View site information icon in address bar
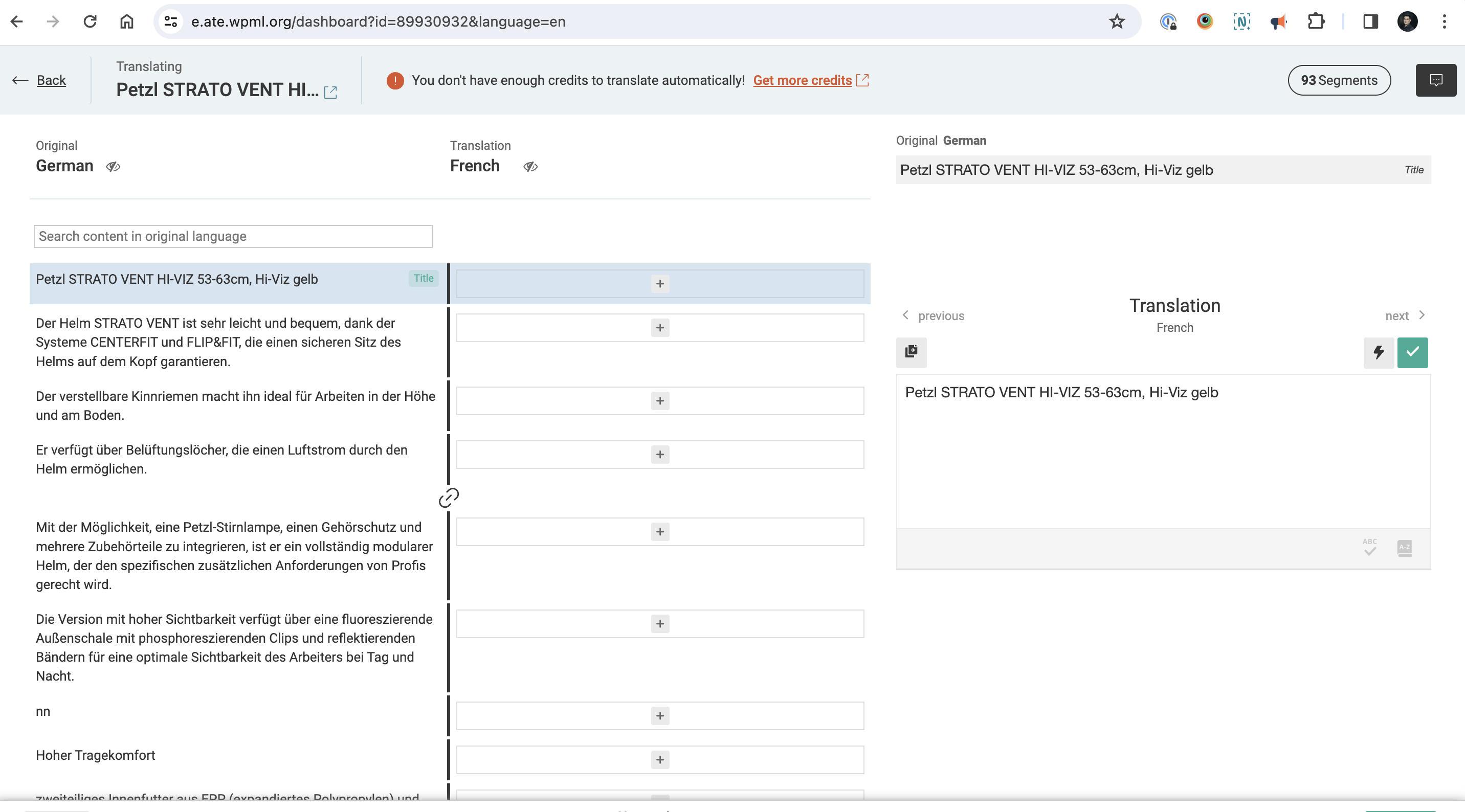This screenshot has width=1465, height=812. tap(171, 21)
